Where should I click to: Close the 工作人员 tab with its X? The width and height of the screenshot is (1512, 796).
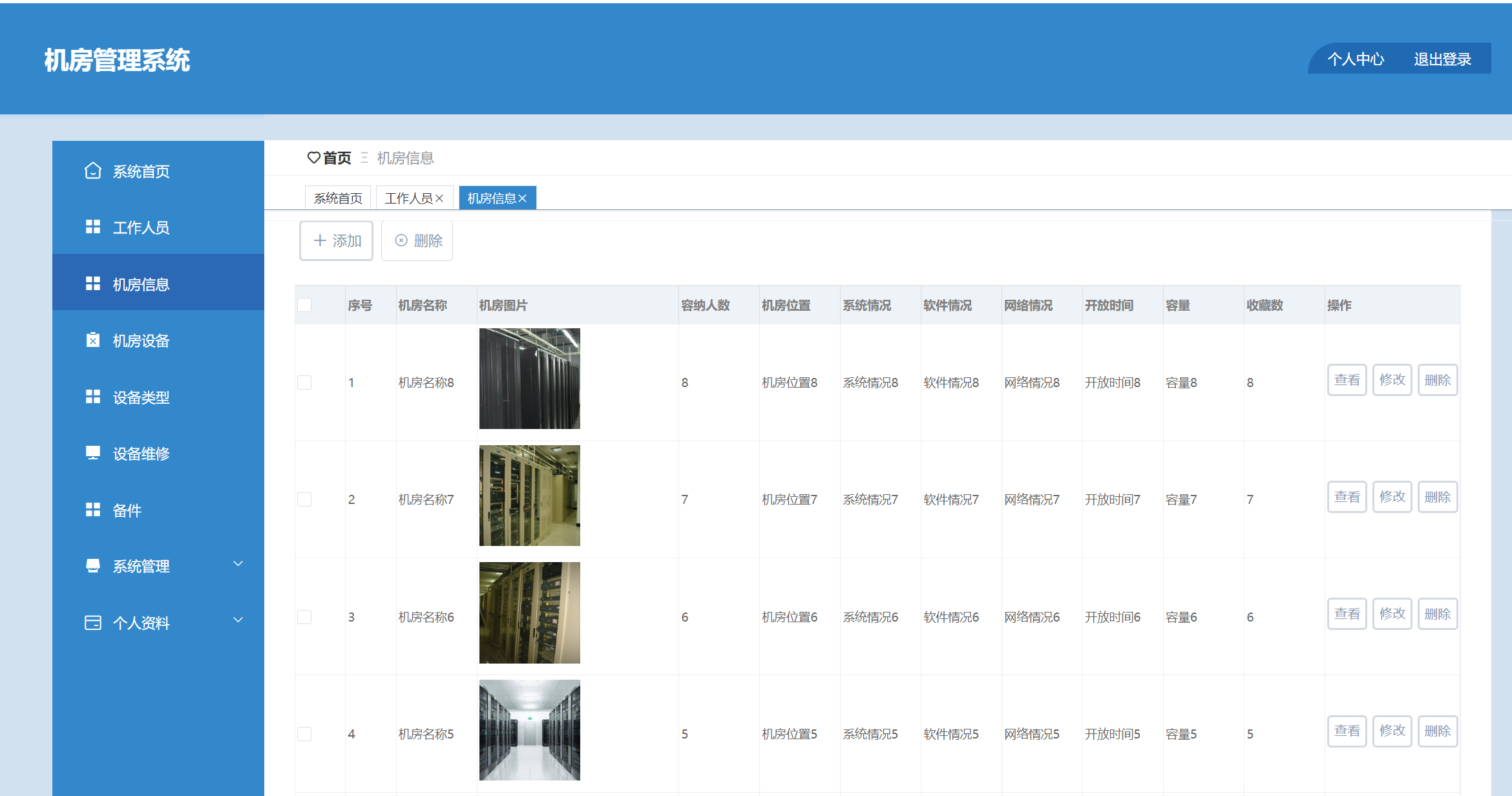tap(439, 198)
